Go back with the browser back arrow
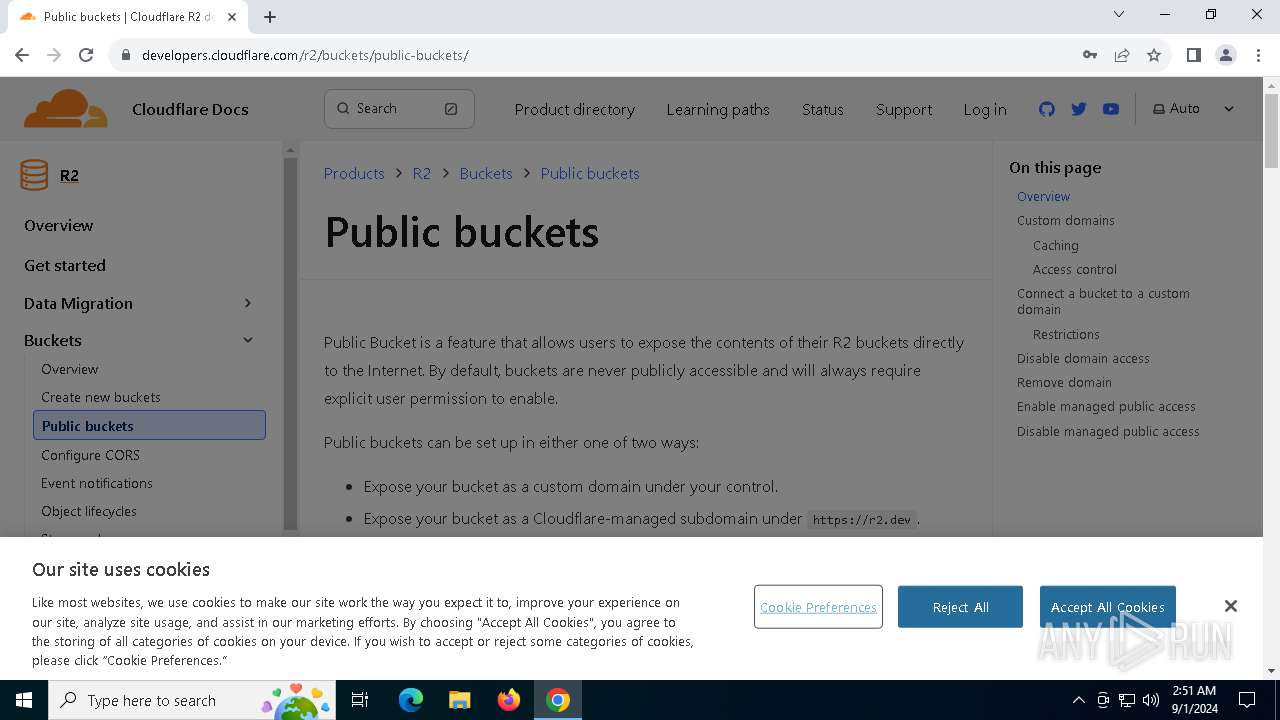The width and height of the screenshot is (1280, 720). [x=22, y=55]
